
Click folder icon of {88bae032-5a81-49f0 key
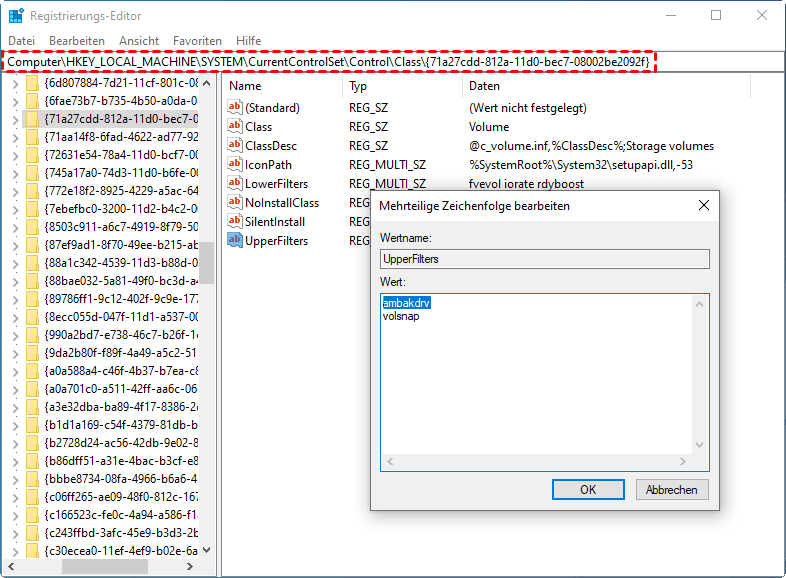tap(32, 281)
